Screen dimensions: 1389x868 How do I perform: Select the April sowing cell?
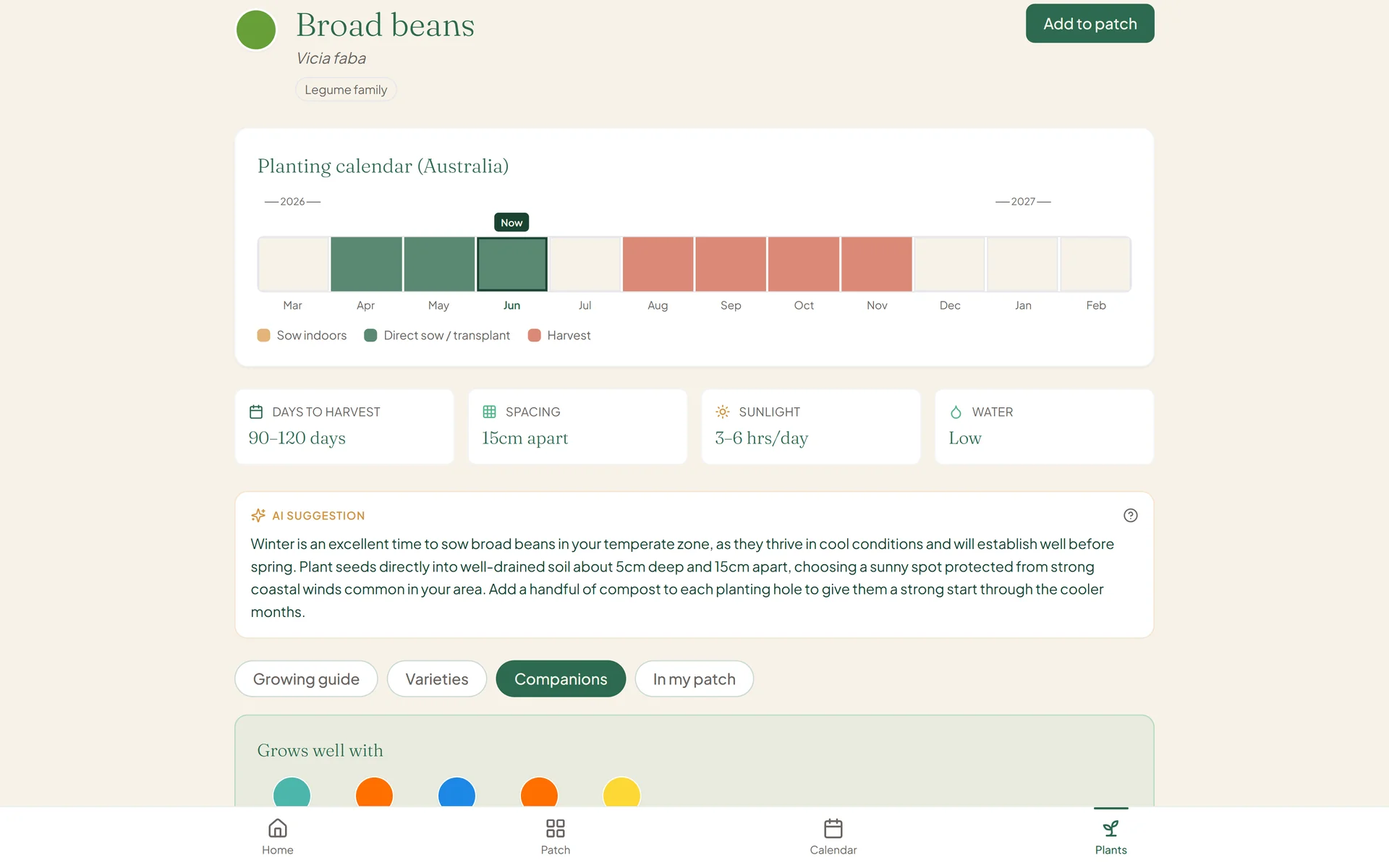[366, 264]
